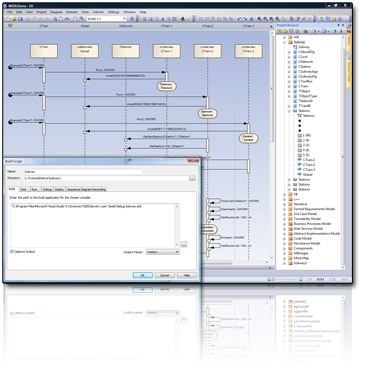Expand the VB package node
Image resolution: width=367 pixels, height=368 pixels.
(x=284, y=194)
